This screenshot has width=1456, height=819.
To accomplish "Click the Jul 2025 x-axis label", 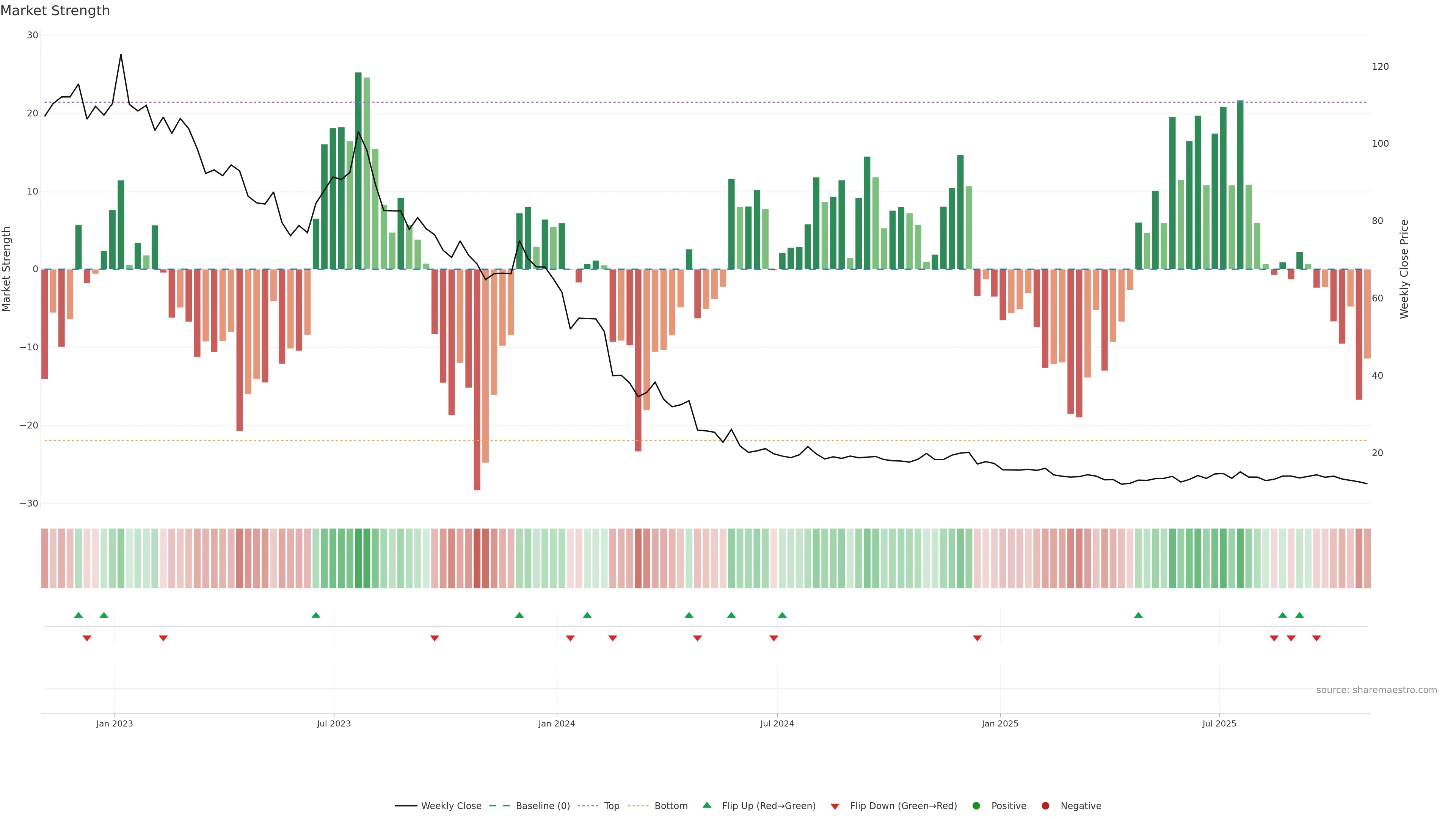I will [x=1219, y=723].
